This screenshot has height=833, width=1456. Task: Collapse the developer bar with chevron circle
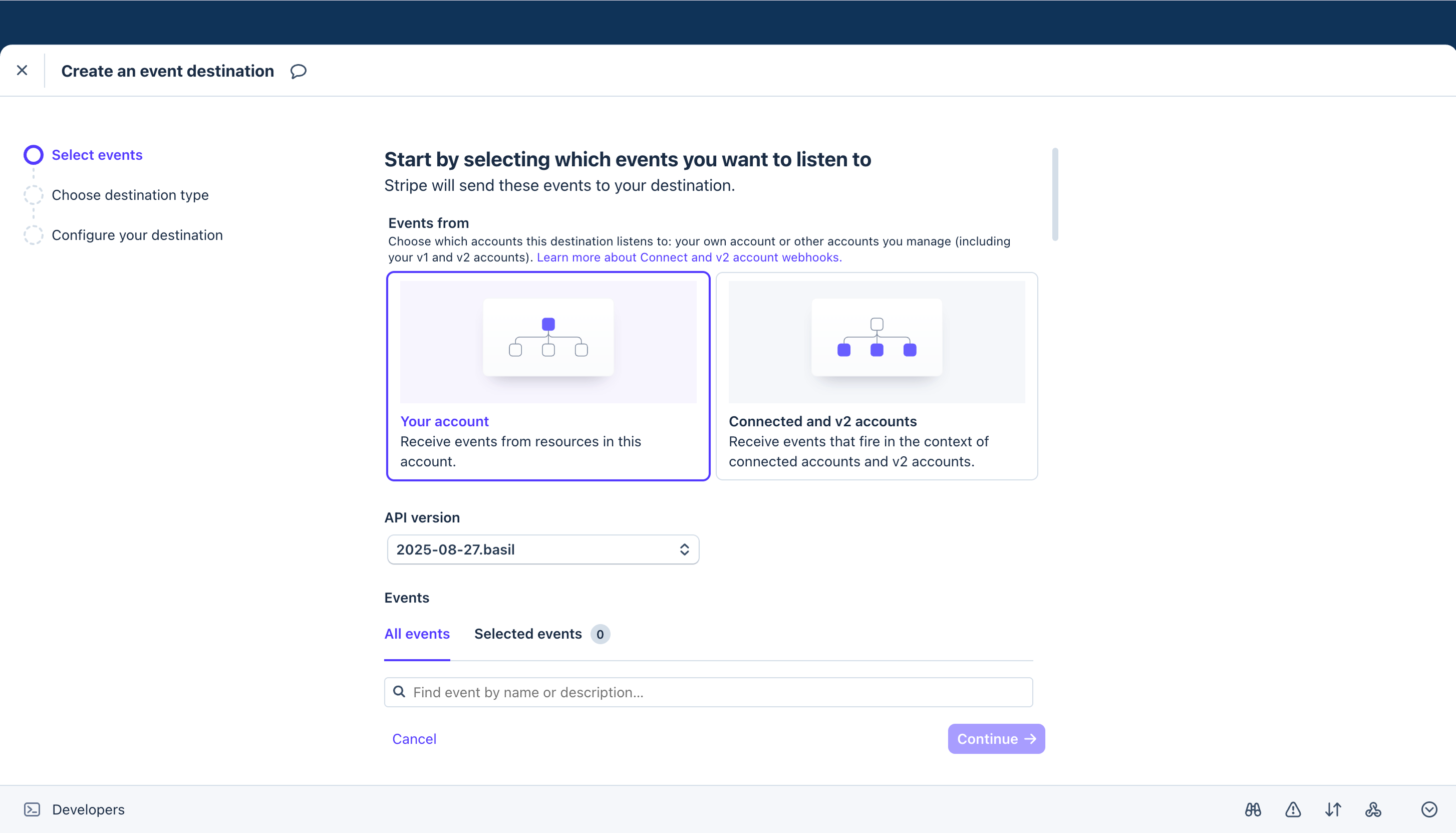click(x=1428, y=809)
